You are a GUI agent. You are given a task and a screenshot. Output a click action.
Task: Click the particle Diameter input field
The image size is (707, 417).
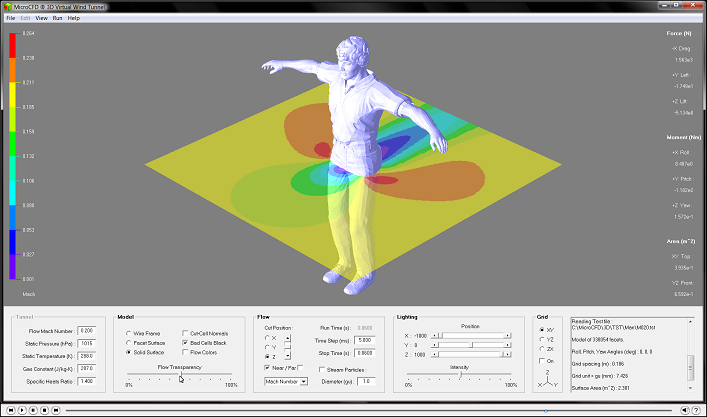(x=366, y=381)
